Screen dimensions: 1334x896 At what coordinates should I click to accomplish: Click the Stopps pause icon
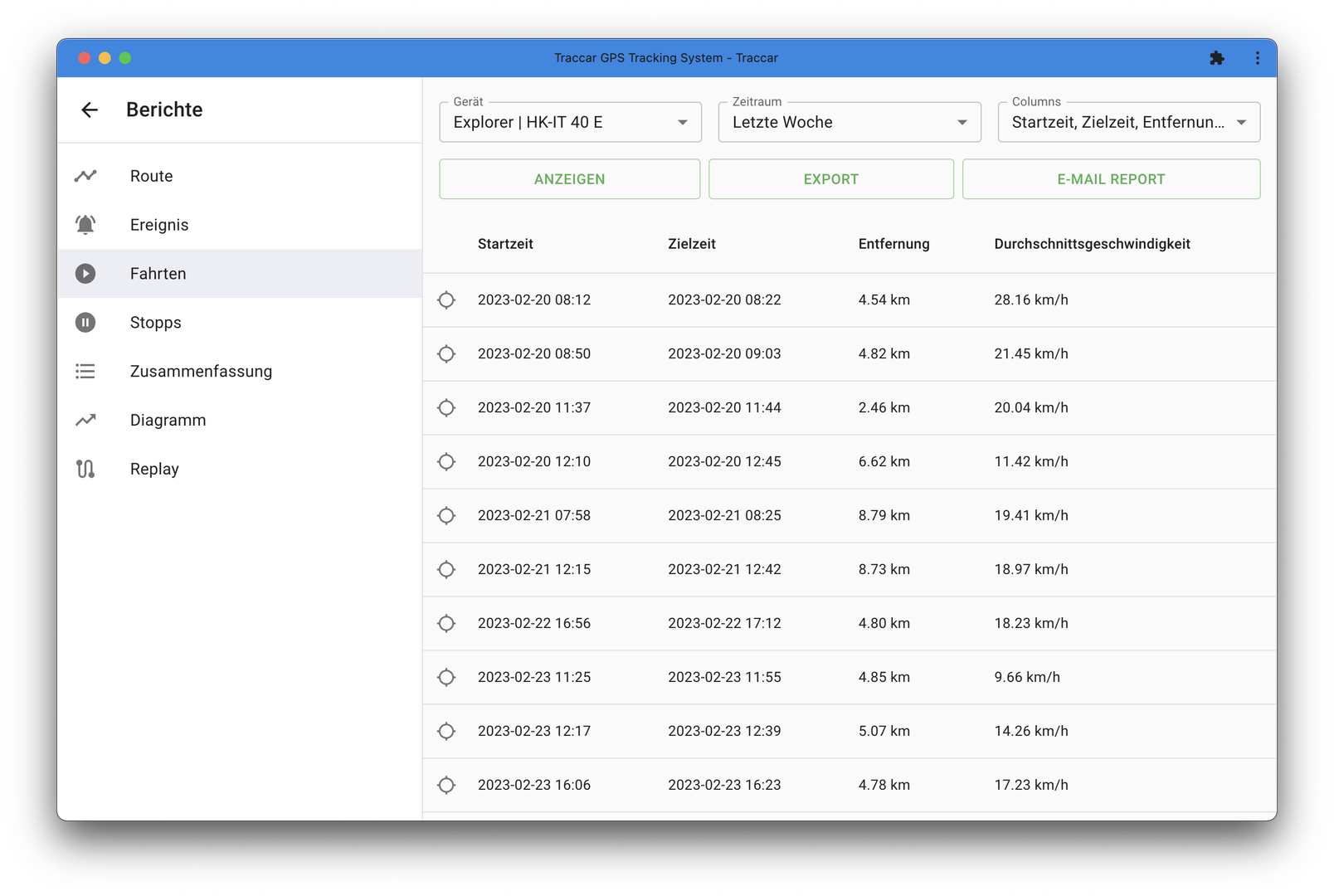[x=85, y=323]
